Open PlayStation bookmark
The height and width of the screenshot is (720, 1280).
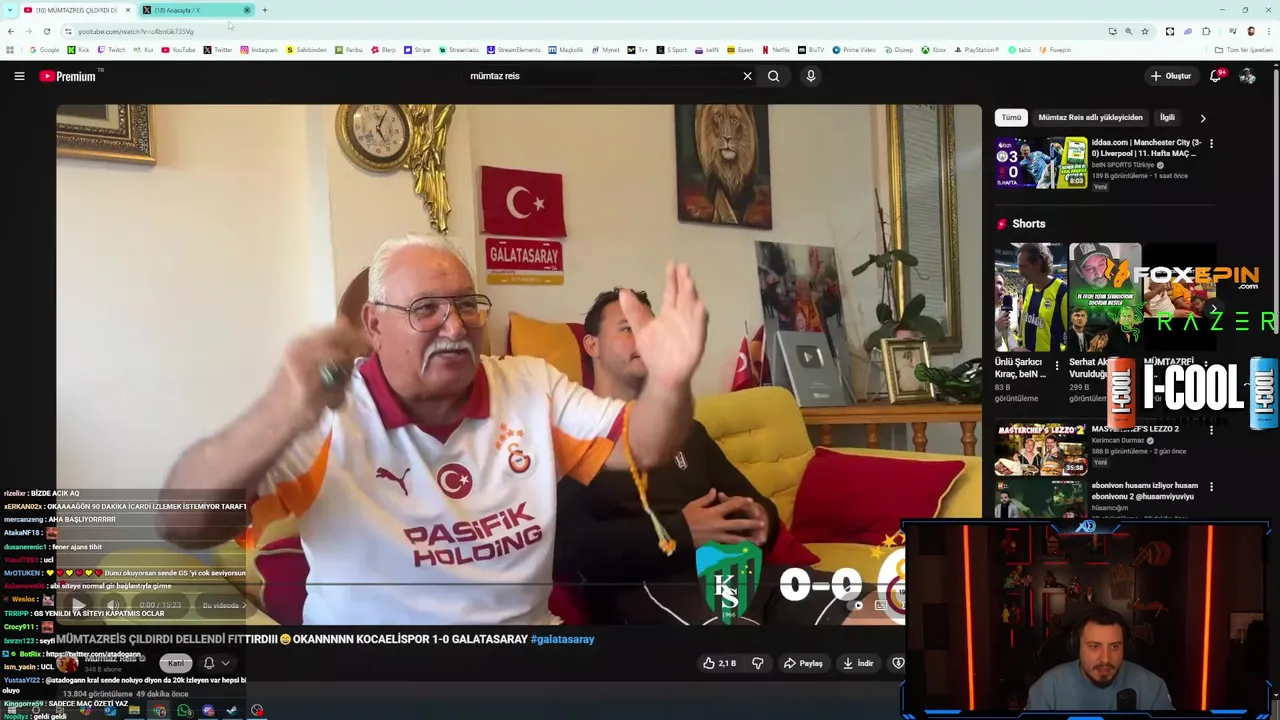(x=977, y=50)
